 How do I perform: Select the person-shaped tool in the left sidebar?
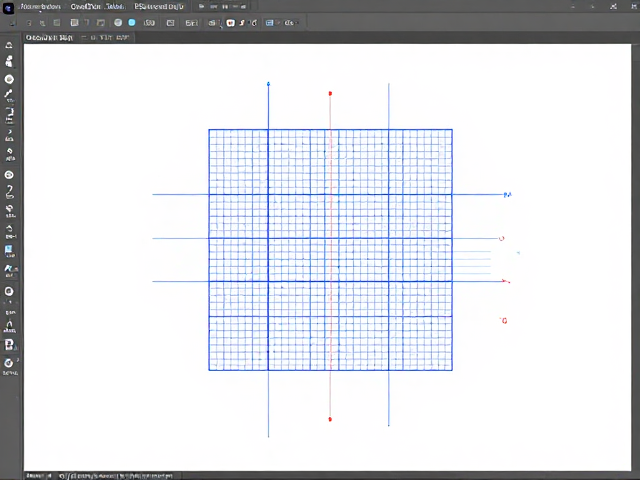click(9, 61)
